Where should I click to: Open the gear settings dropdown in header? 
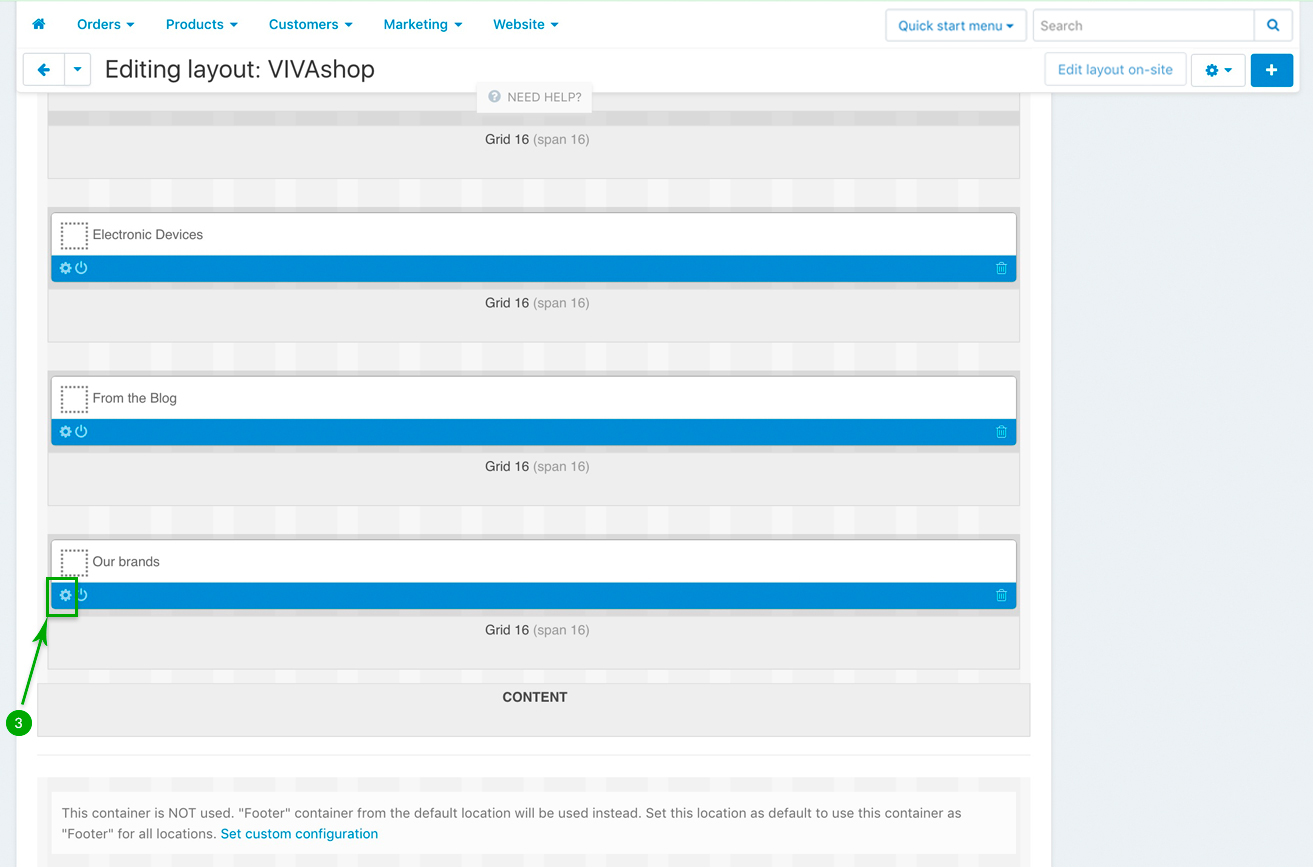point(1217,70)
